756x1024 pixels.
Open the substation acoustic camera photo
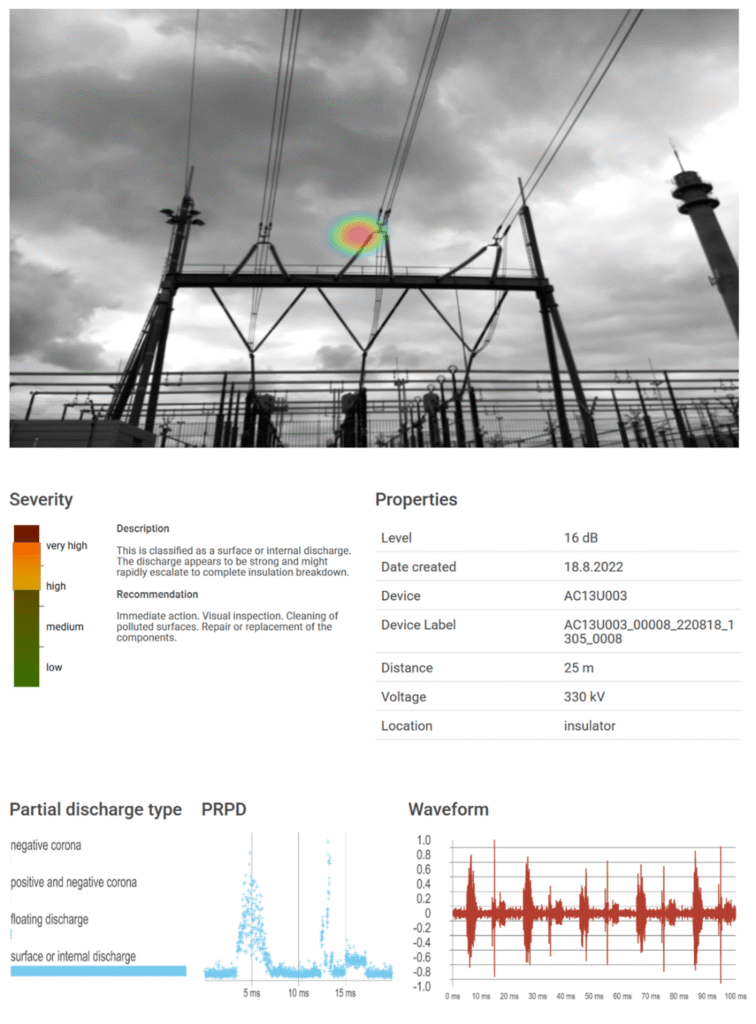[x=374, y=228]
